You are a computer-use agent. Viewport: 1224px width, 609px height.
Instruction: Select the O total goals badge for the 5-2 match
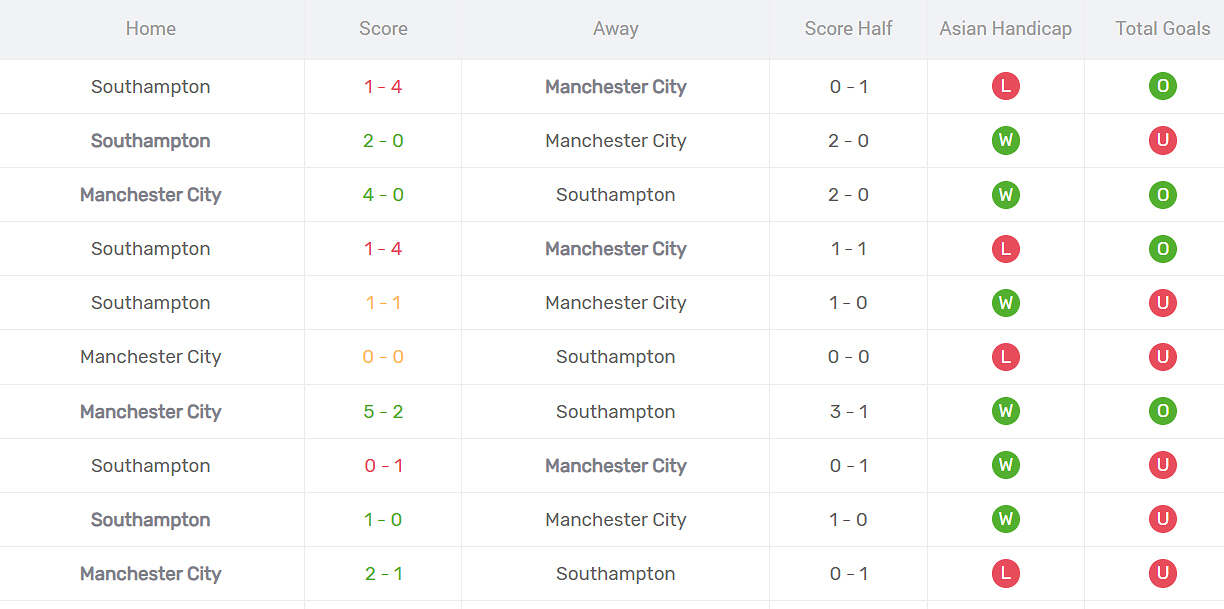pos(1162,411)
